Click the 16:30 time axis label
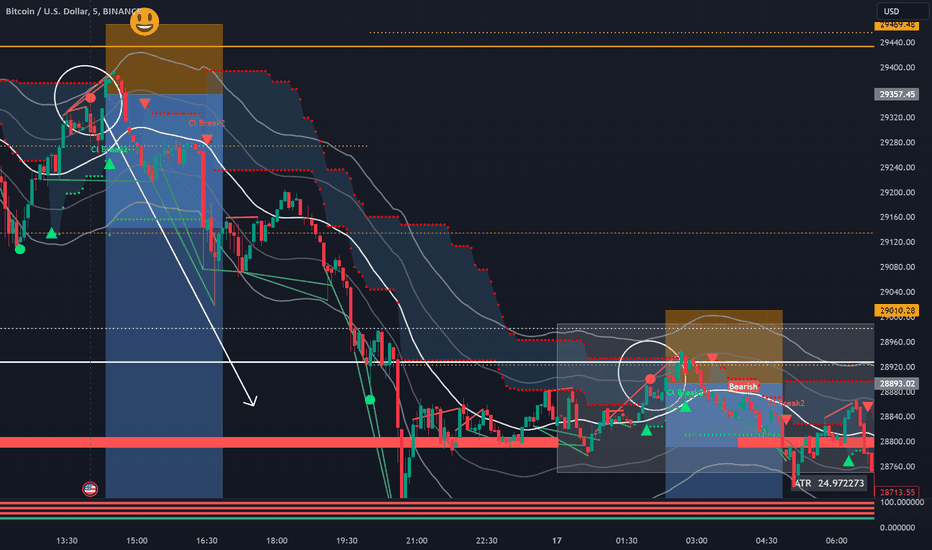The image size is (932, 550). pyautogui.click(x=207, y=540)
